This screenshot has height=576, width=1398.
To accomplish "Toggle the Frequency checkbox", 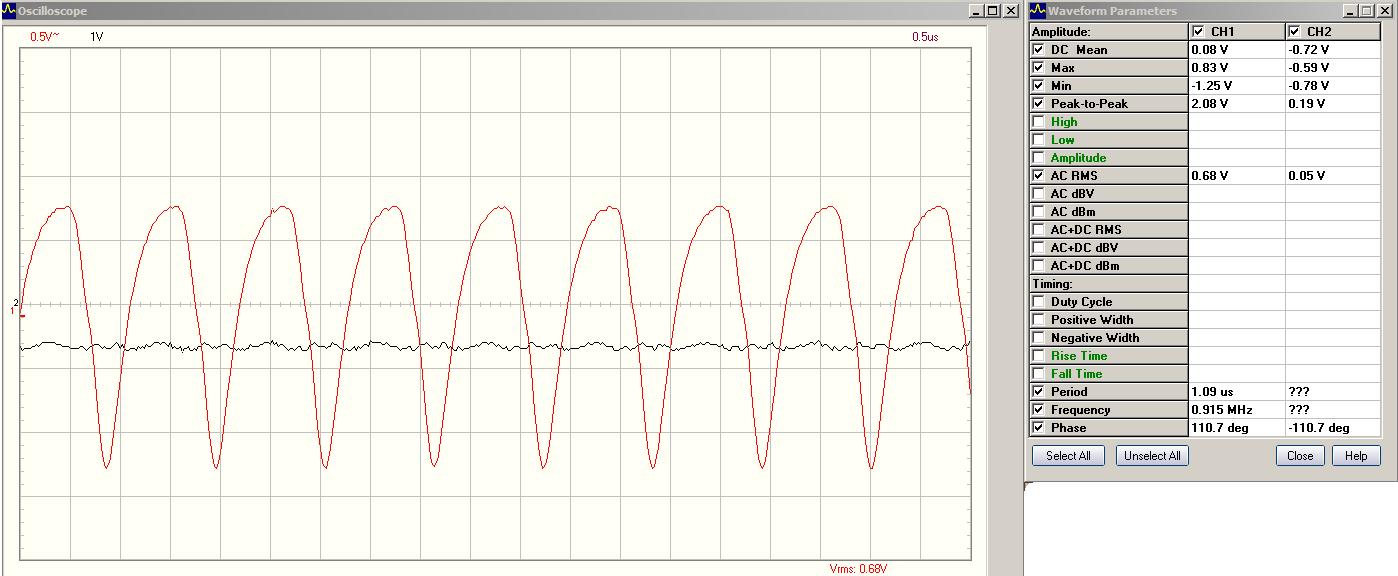I will point(1037,409).
